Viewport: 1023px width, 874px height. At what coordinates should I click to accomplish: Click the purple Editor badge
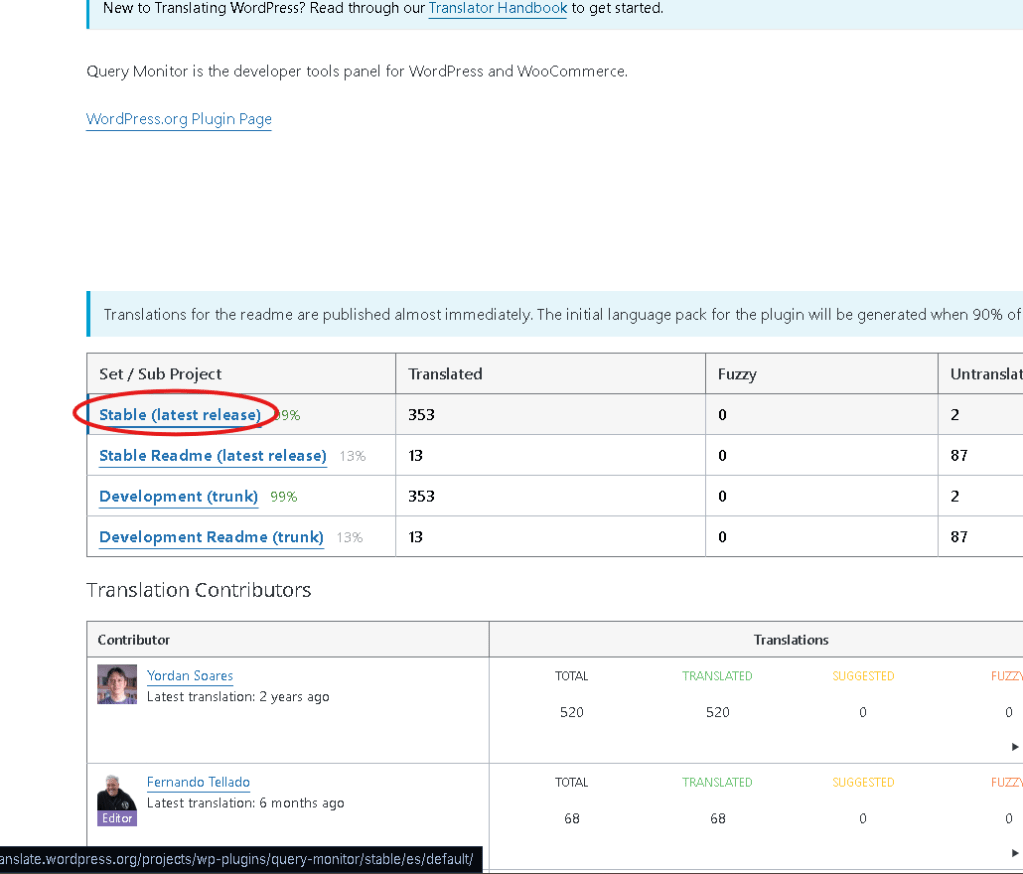(117, 818)
